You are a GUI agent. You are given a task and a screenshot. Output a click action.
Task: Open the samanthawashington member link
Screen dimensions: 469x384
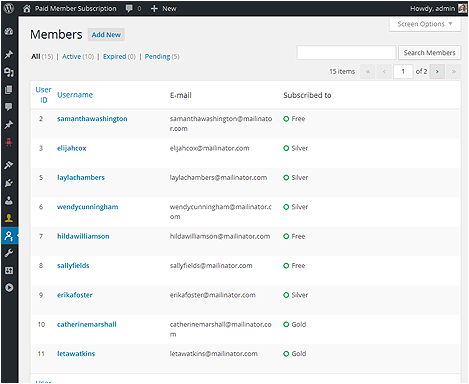tap(92, 119)
